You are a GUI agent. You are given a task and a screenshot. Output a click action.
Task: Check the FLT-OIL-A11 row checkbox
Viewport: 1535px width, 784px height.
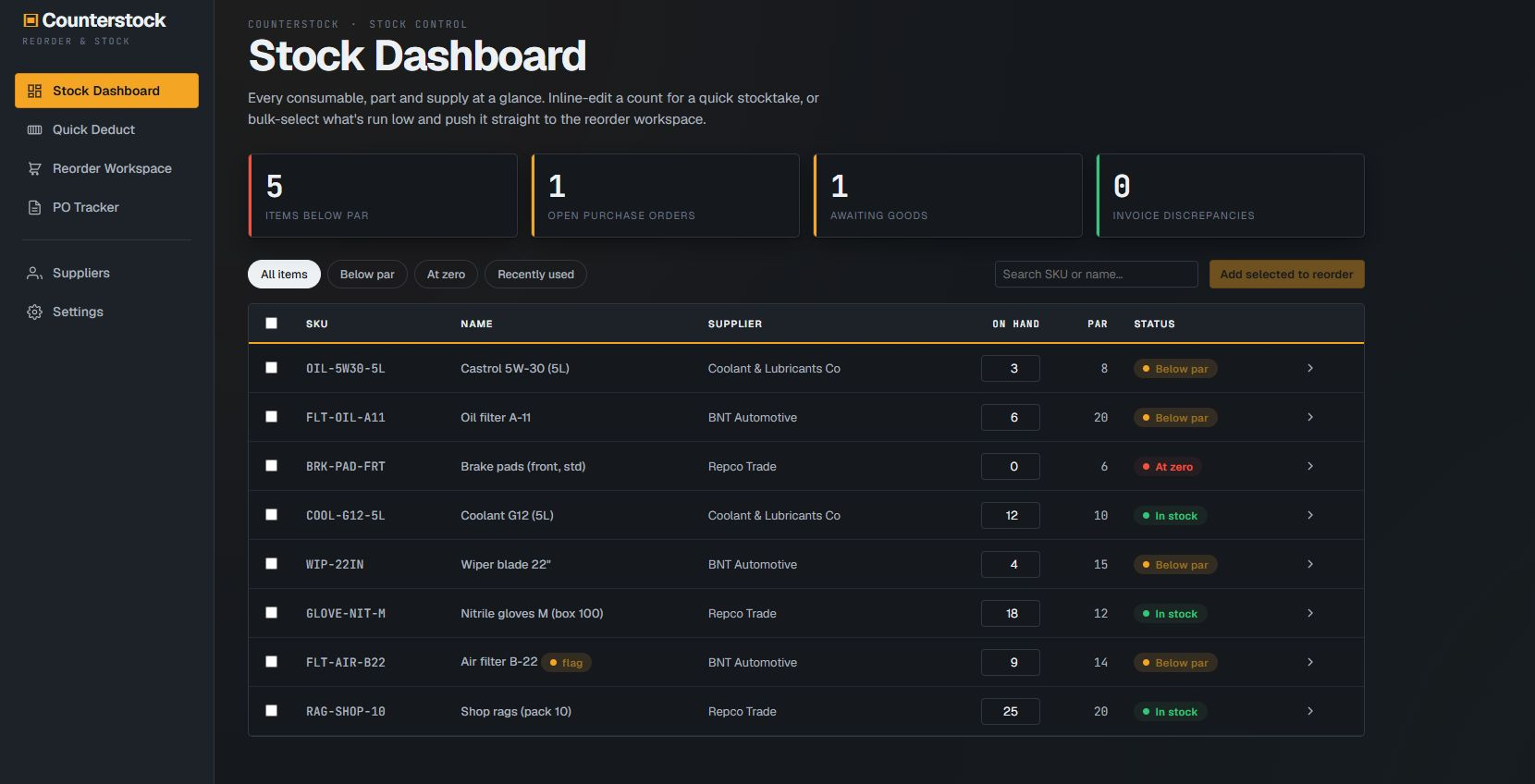pyautogui.click(x=271, y=416)
